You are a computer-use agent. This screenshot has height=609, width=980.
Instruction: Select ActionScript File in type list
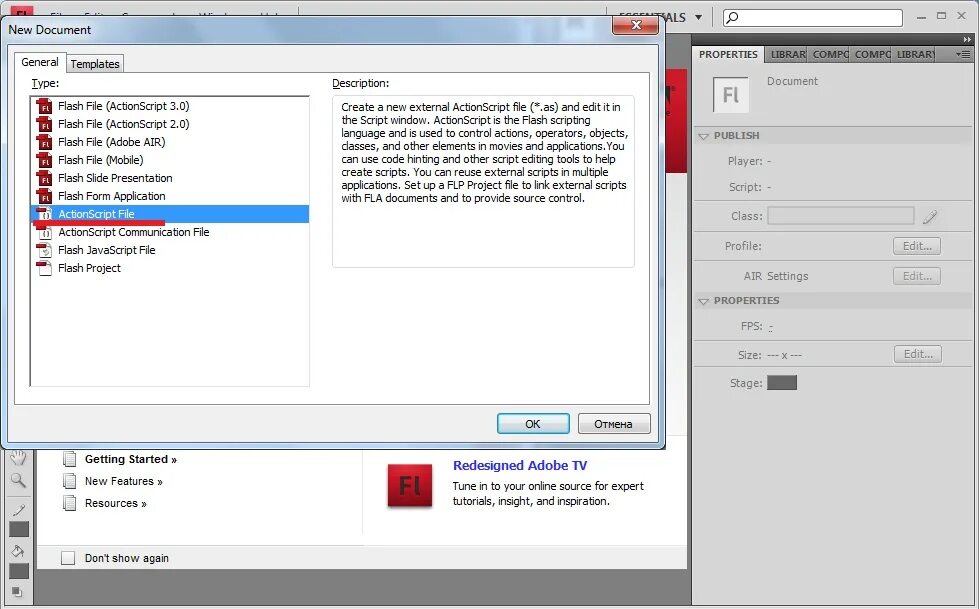click(x=169, y=214)
